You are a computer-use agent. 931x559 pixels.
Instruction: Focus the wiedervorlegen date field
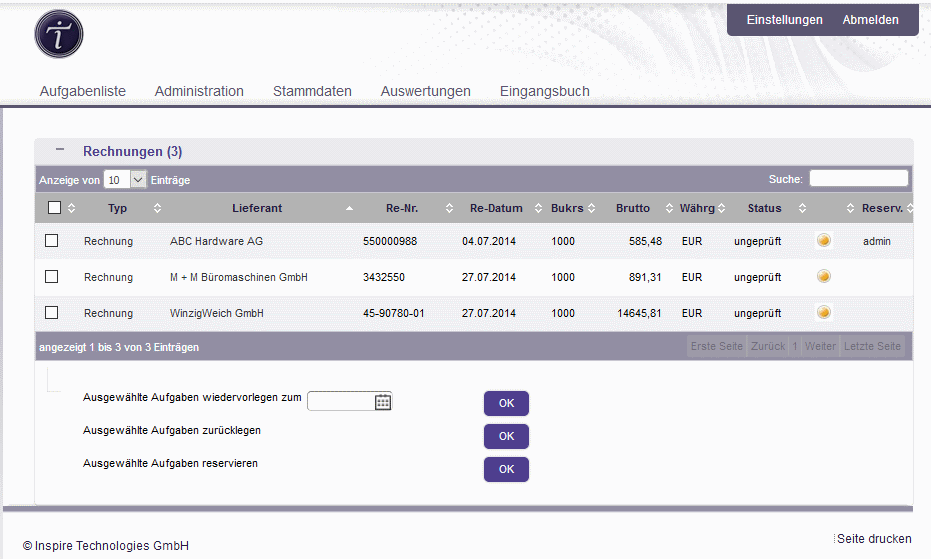pyautogui.click(x=341, y=402)
